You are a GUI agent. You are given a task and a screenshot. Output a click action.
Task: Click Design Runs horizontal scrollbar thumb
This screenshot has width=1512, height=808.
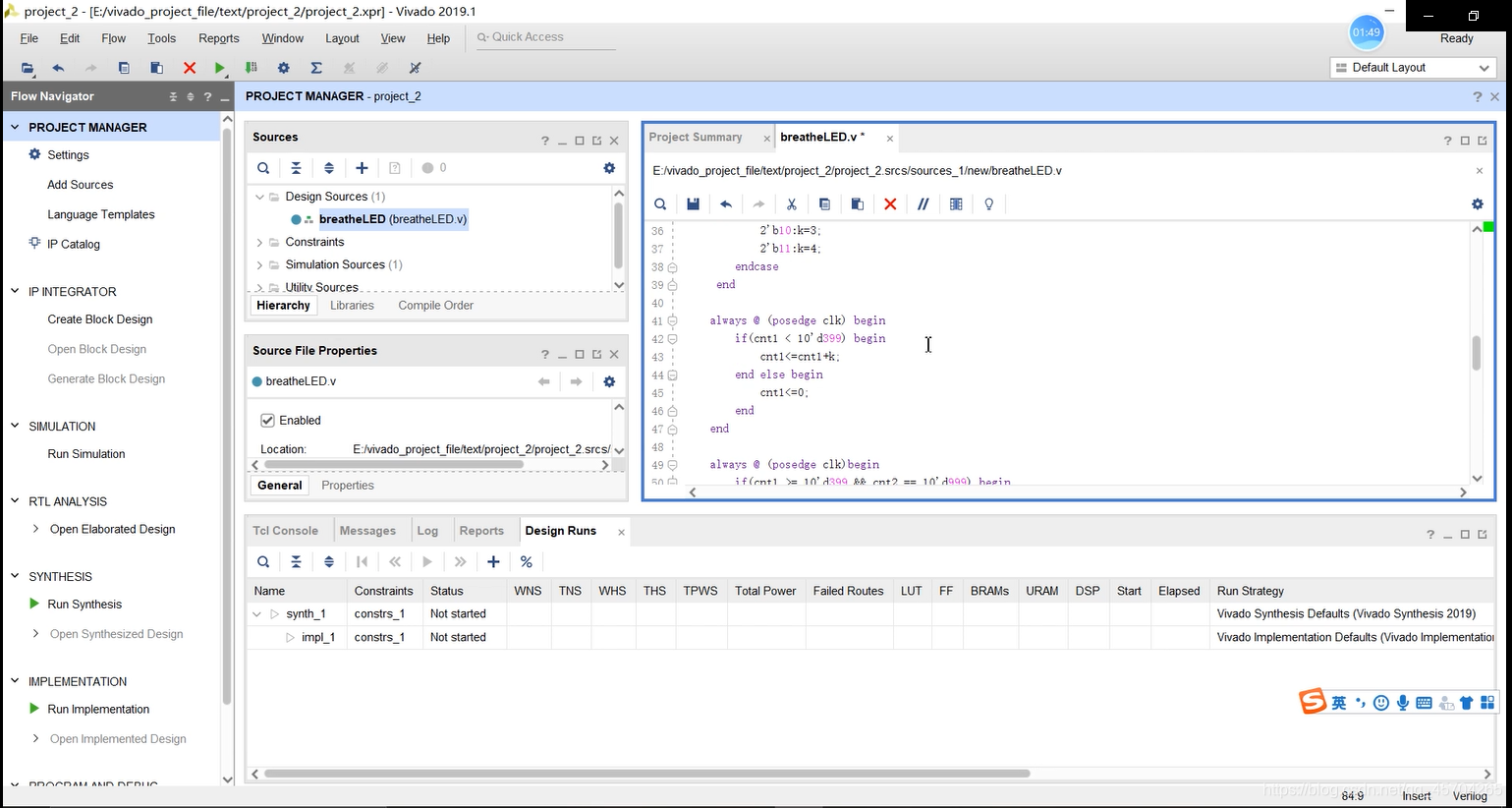646,774
